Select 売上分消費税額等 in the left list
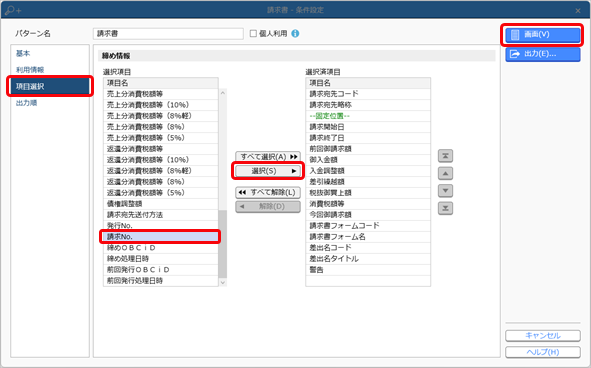This screenshot has height=368, width=591. click(x=161, y=94)
